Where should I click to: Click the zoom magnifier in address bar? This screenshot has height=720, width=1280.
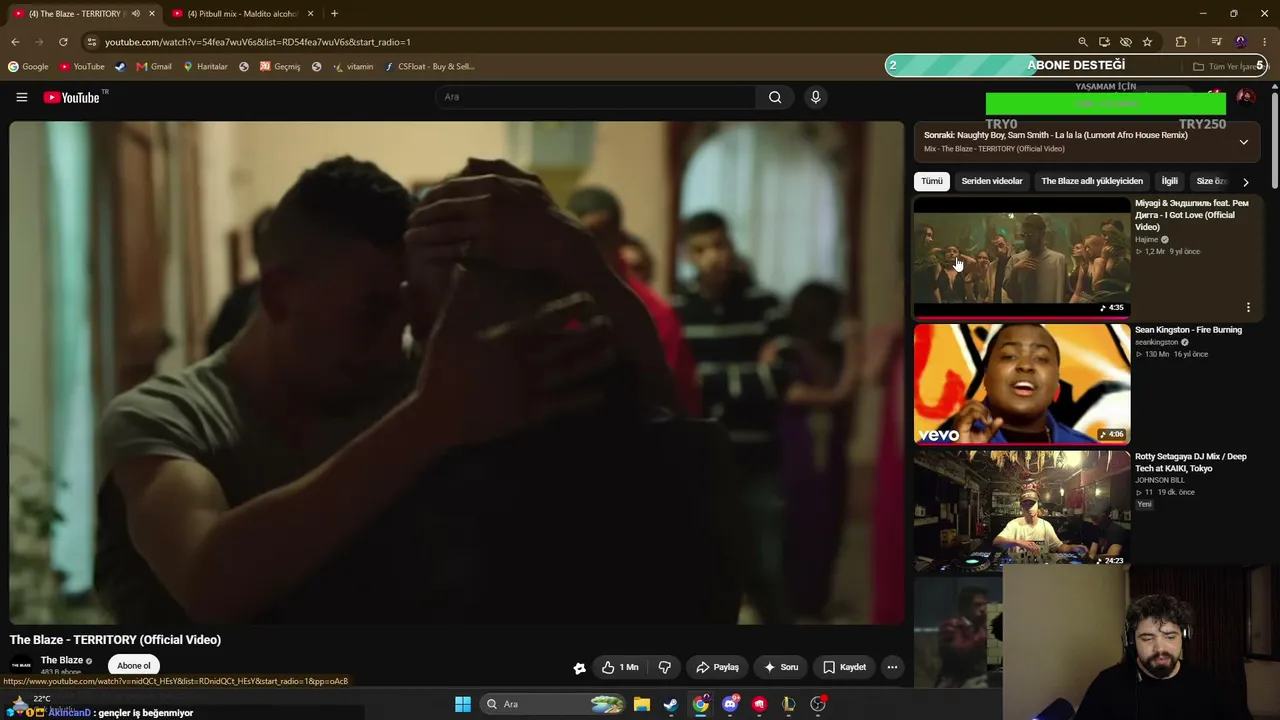[1082, 42]
